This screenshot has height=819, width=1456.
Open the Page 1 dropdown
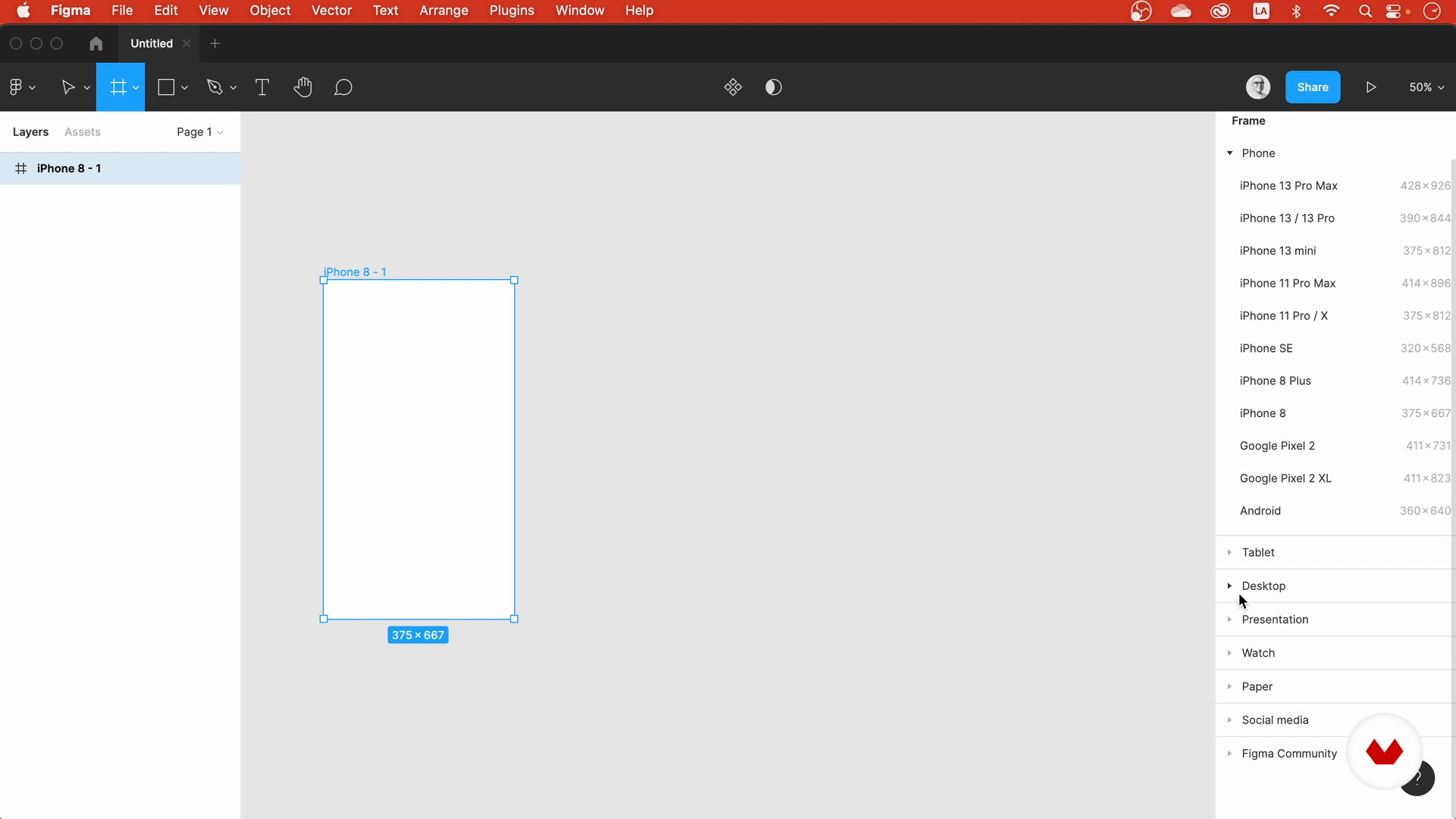[x=200, y=132]
